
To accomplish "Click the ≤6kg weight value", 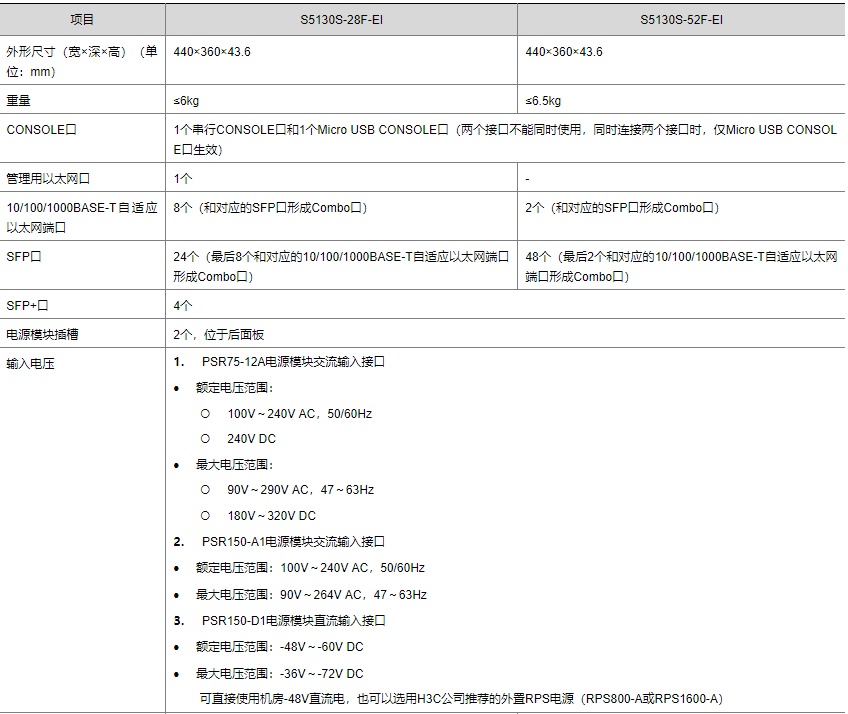I will point(186,101).
